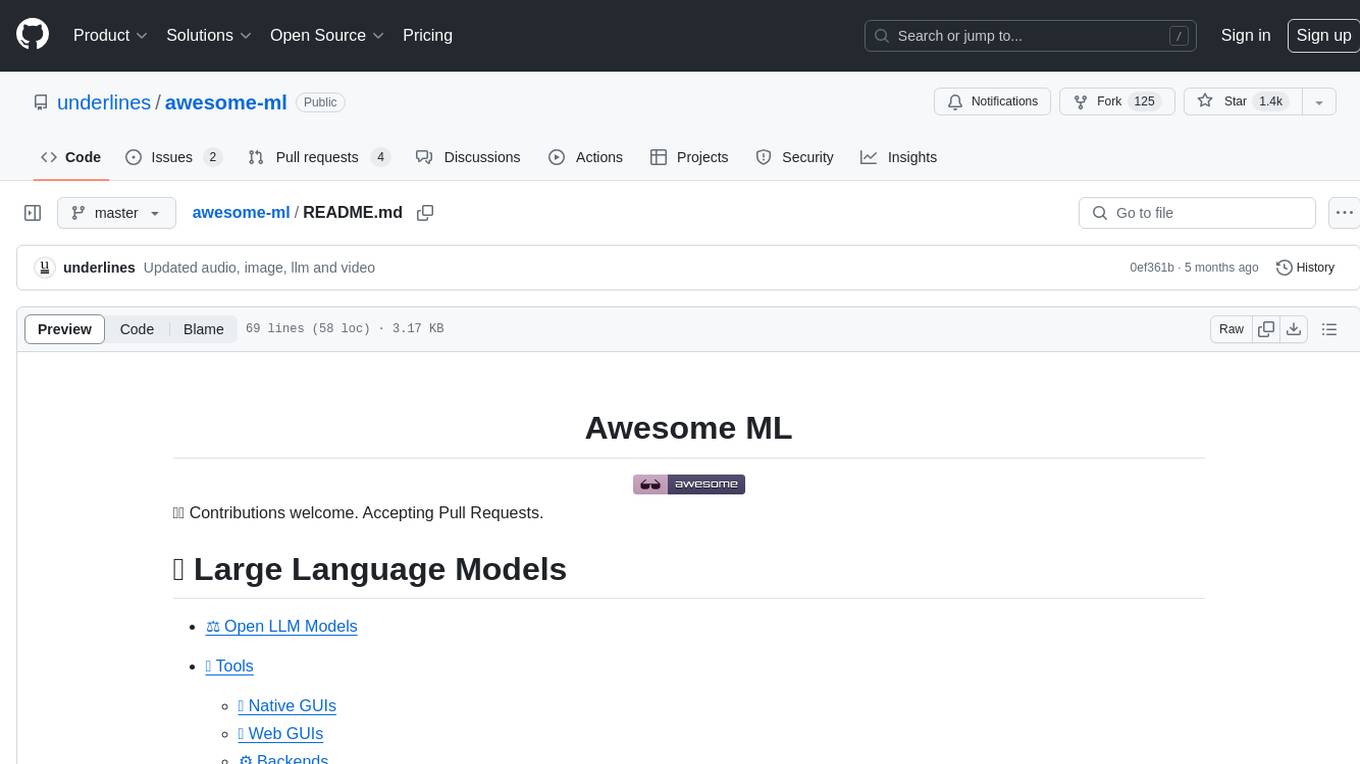1360x764 pixels.
Task: Open the awesome-ml repository link in header
Action: pyautogui.click(x=226, y=102)
